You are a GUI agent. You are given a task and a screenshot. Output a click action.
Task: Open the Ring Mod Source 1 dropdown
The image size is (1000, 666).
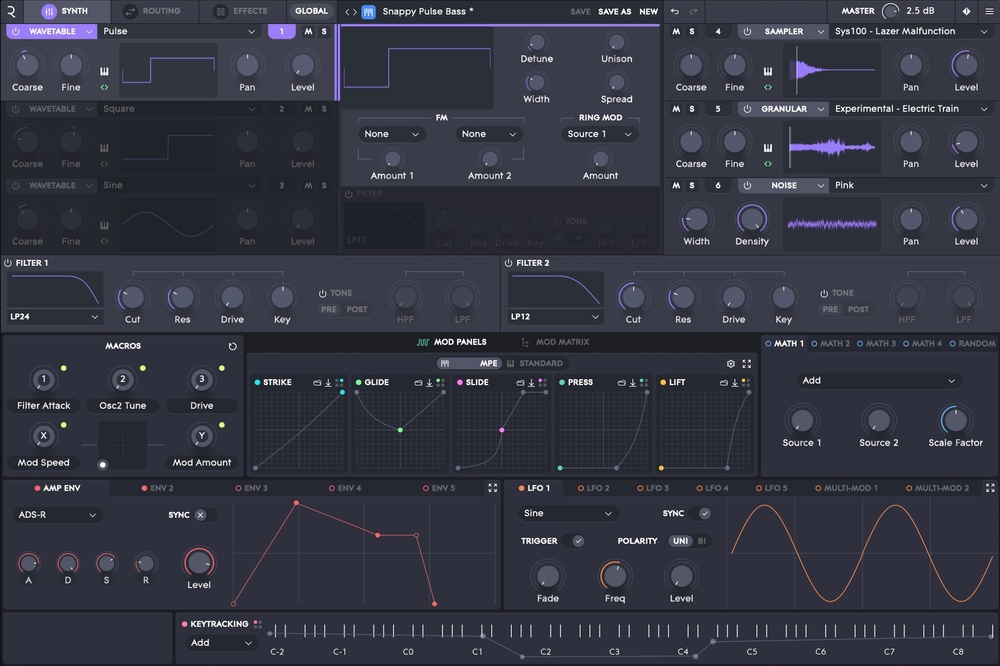tap(600, 134)
